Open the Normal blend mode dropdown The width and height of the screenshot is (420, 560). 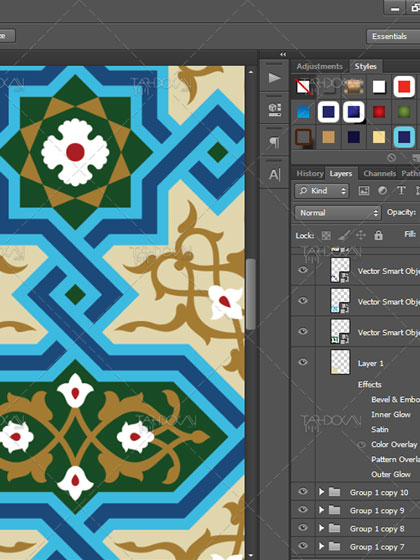pos(338,213)
